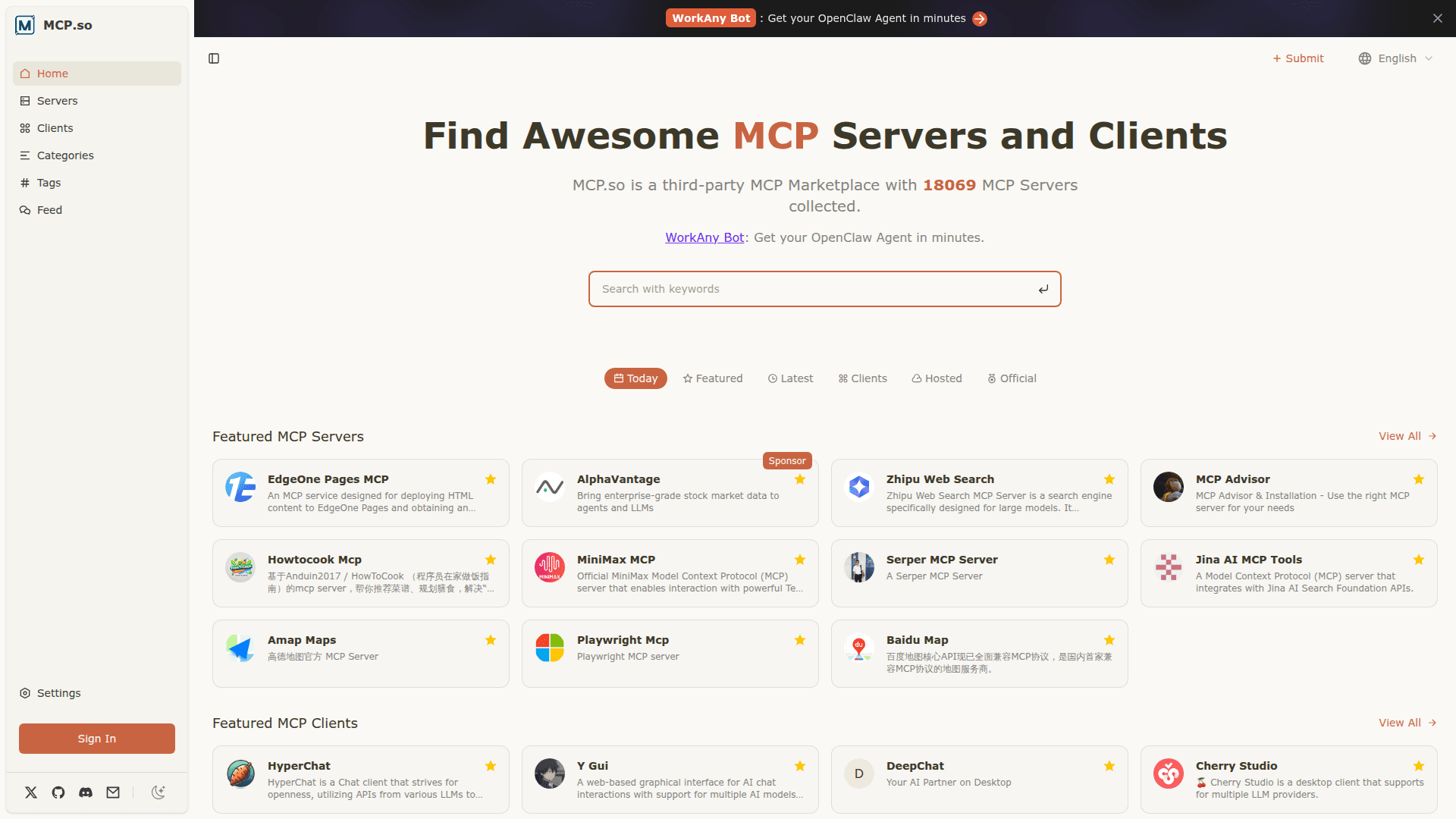Switch to the Latest tab
This screenshot has height=819, width=1456.
[x=790, y=378]
